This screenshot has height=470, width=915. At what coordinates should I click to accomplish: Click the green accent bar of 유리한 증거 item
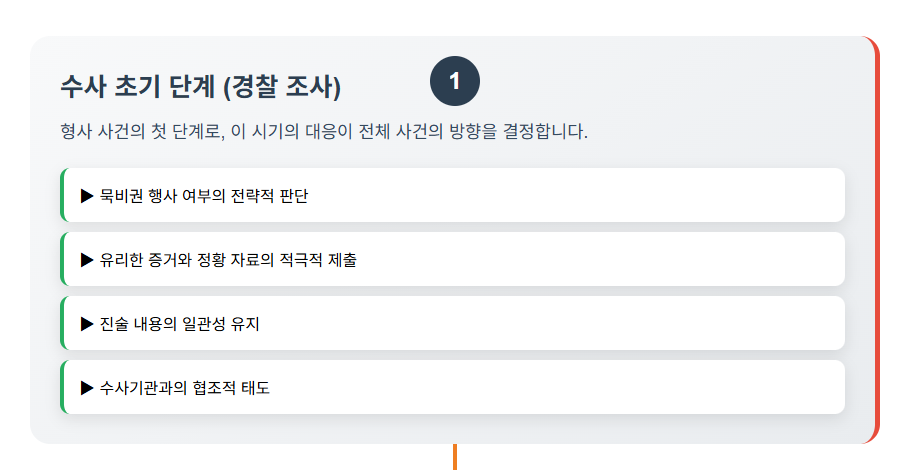coord(62,260)
